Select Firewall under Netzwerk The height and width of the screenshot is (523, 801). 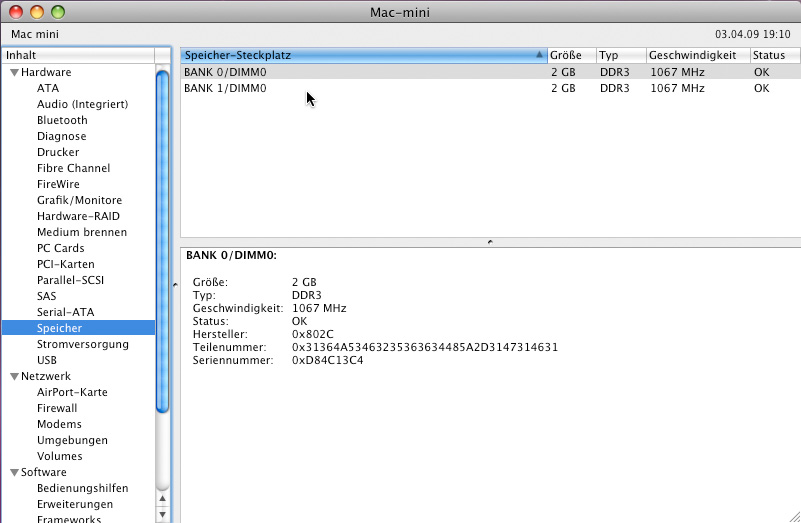point(57,408)
